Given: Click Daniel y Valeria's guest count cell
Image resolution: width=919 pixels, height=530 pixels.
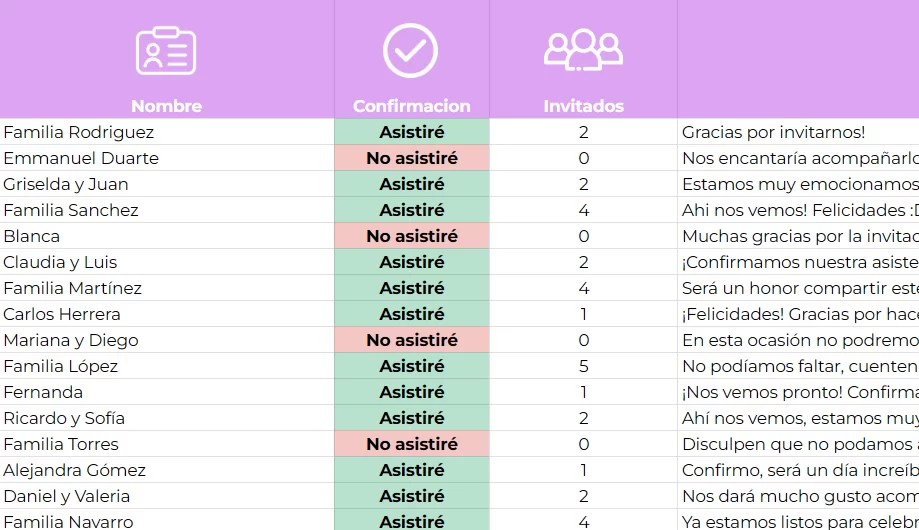Looking at the screenshot, I should point(583,496).
